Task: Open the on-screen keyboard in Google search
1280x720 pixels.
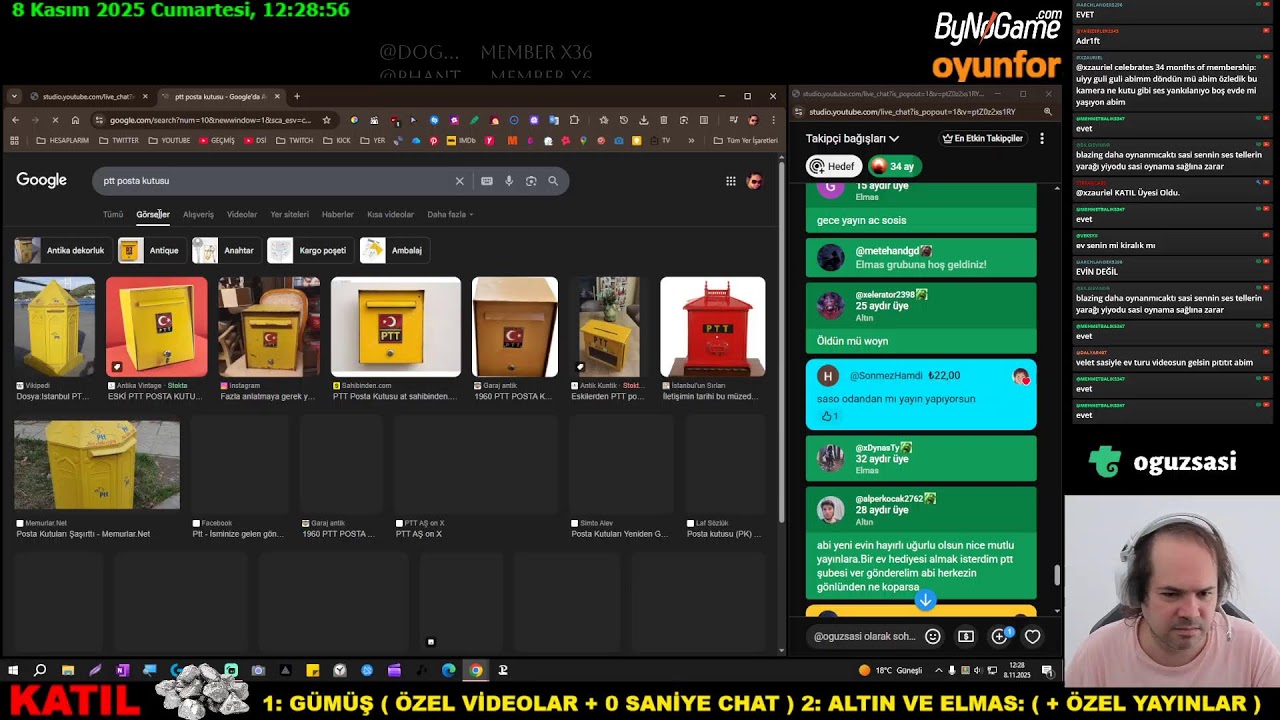Action: (x=487, y=181)
